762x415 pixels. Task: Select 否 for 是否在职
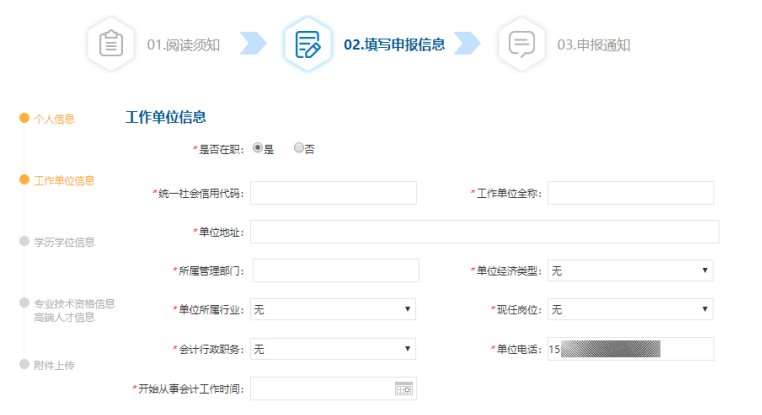pos(298,148)
